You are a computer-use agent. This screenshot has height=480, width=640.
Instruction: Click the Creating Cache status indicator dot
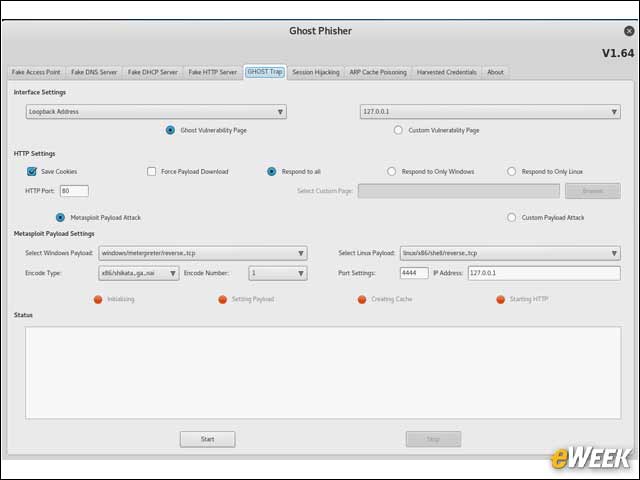[x=362, y=300]
